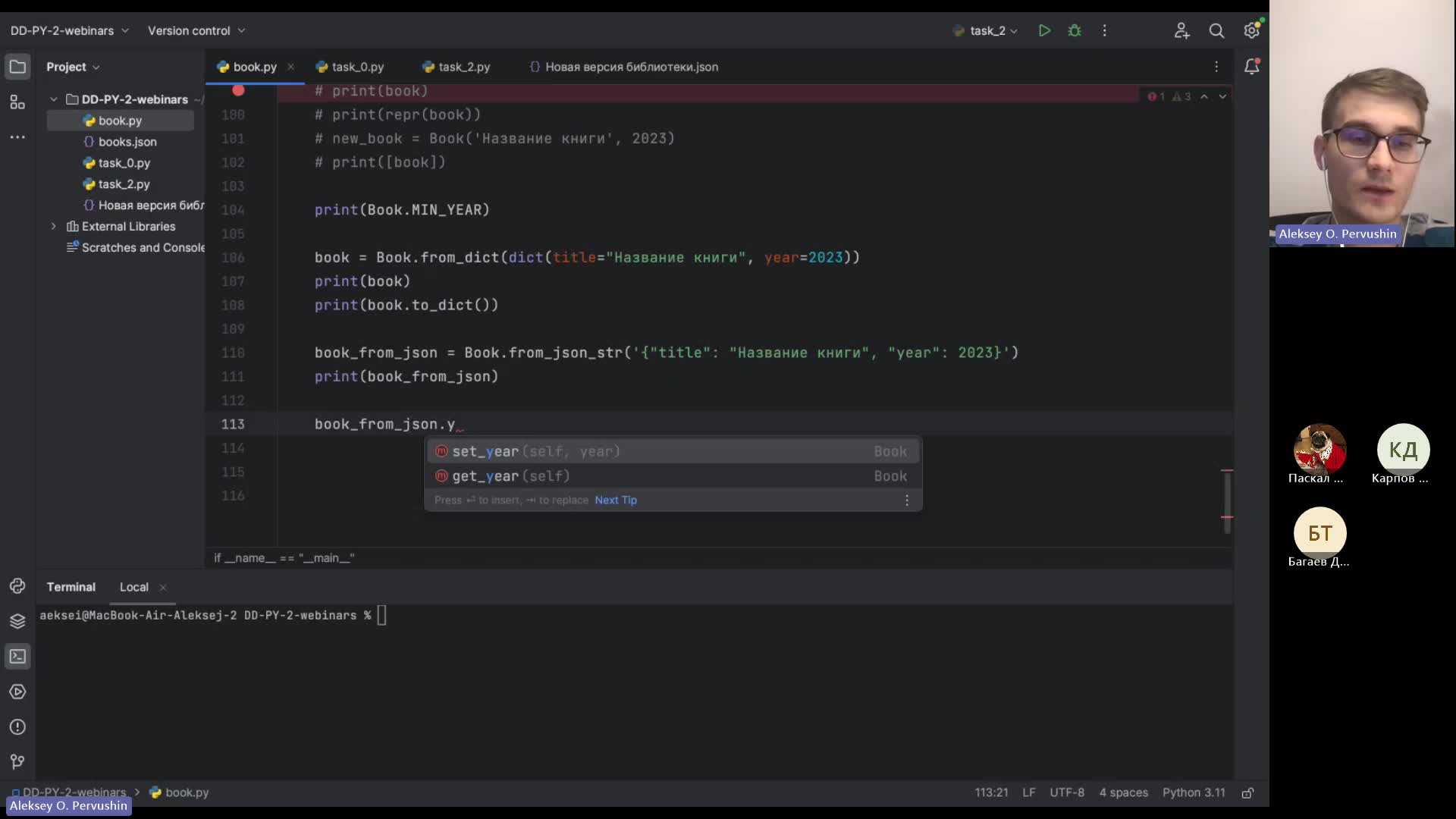Click the warnings count indicator in editor
The image size is (1456, 819).
click(1181, 96)
